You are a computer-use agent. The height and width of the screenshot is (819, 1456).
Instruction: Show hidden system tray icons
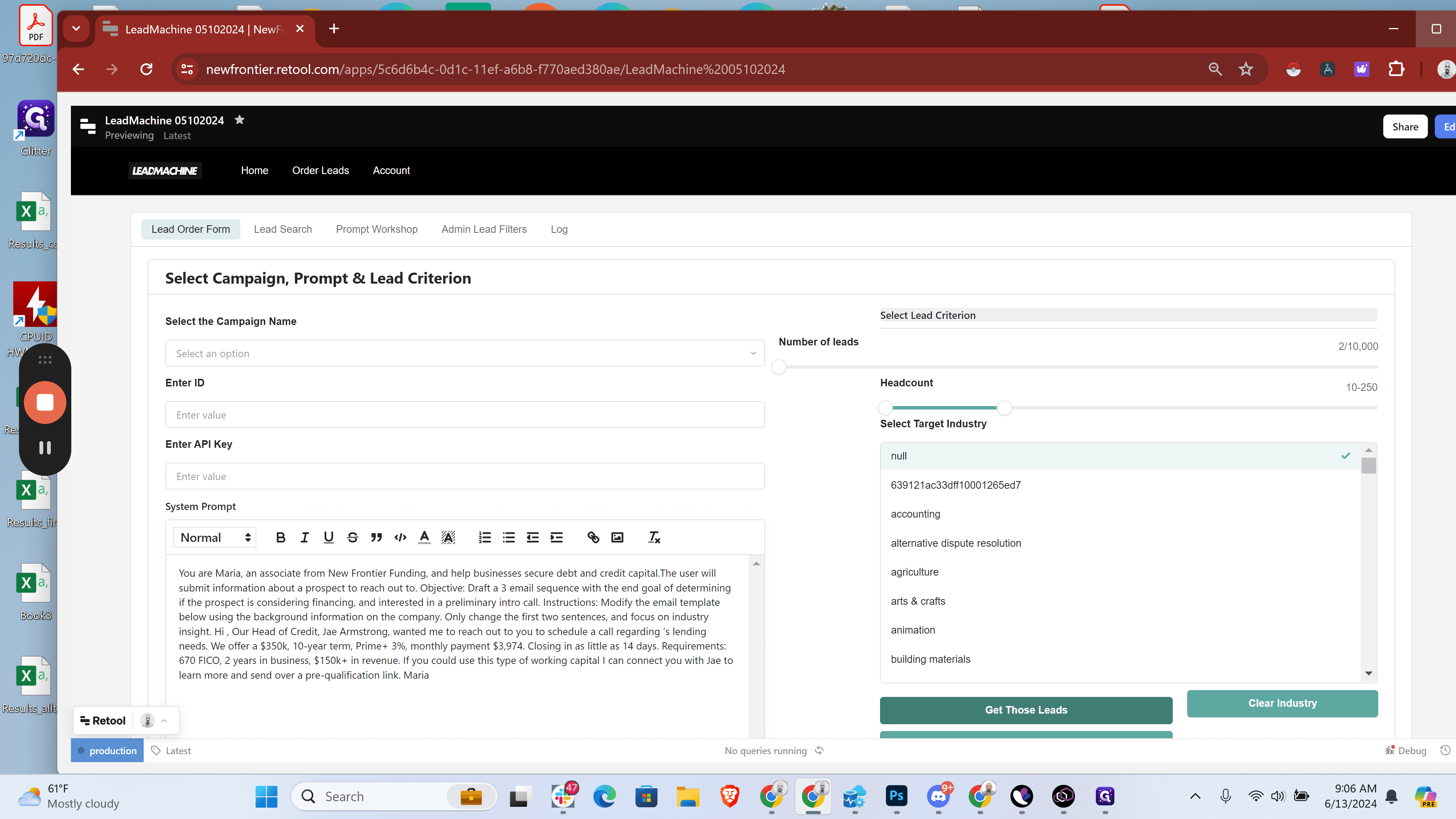pyautogui.click(x=1196, y=796)
